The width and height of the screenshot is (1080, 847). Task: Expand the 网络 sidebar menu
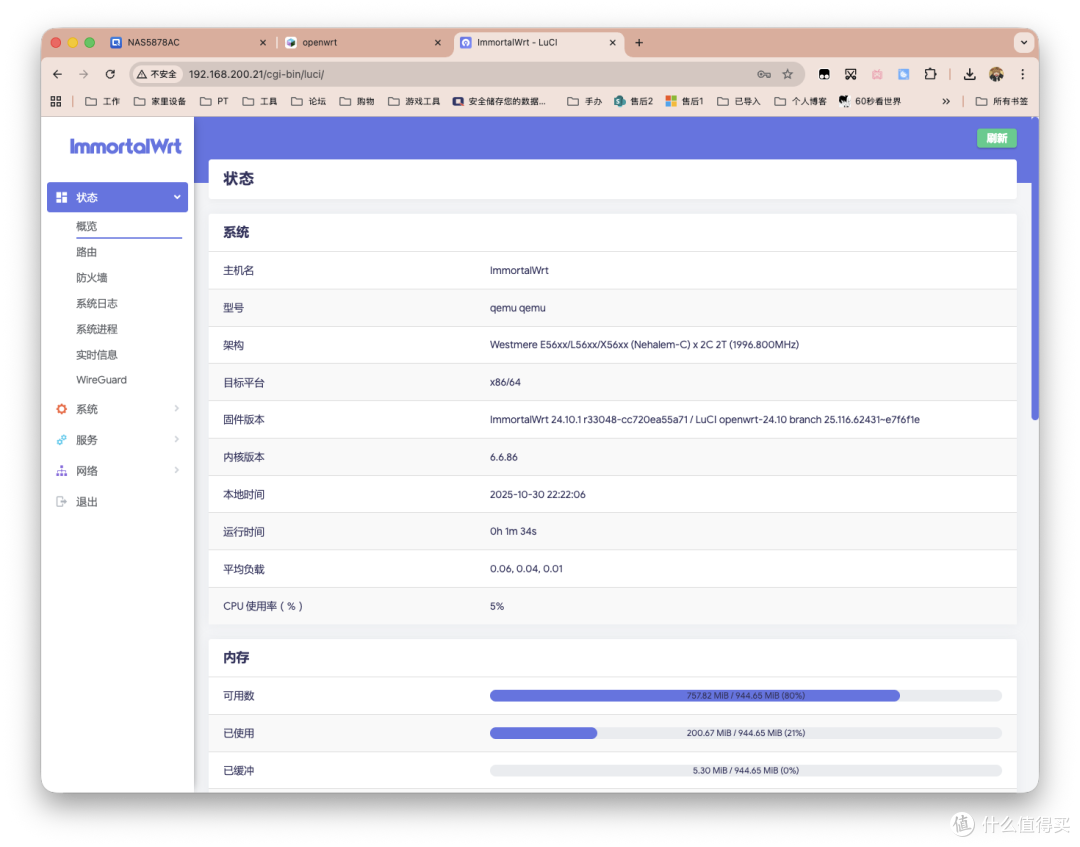coord(117,470)
